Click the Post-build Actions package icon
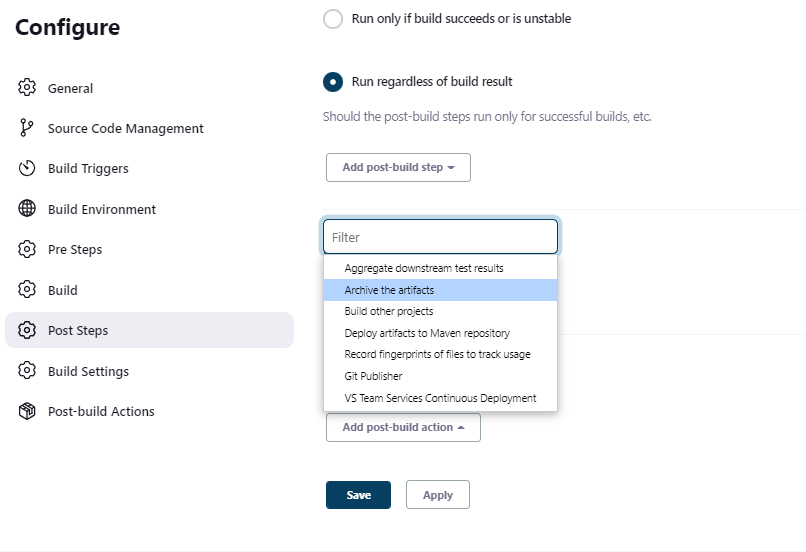806x552 pixels. pyautogui.click(x=27, y=411)
